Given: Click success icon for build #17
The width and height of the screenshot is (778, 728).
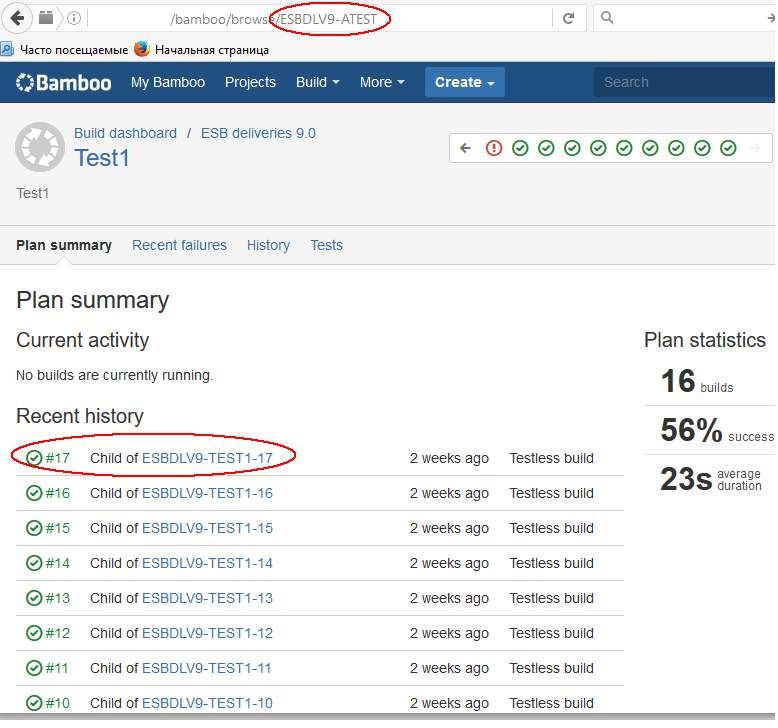Looking at the screenshot, I should (34, 458).
